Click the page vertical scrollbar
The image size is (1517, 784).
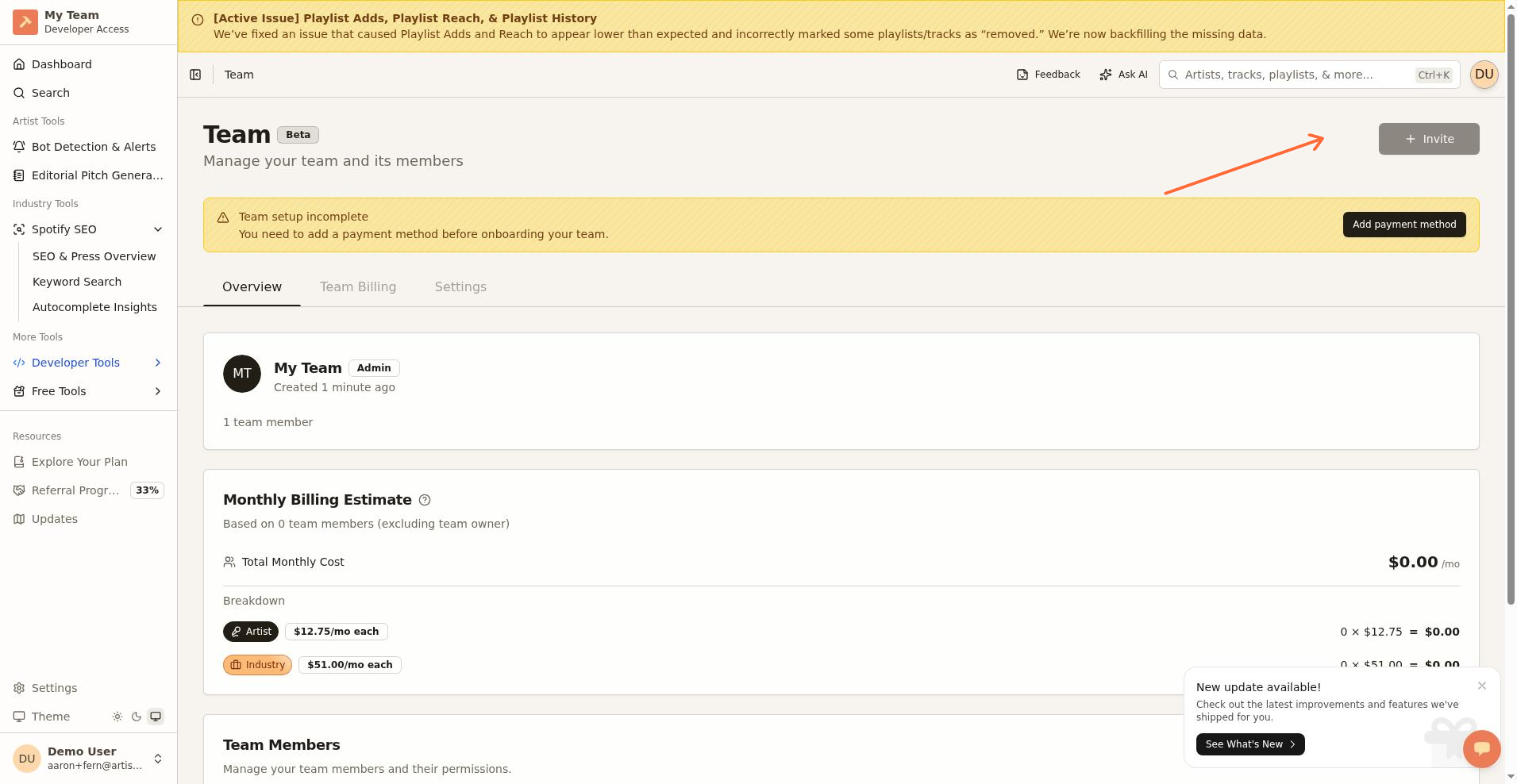click(1511, 309)
